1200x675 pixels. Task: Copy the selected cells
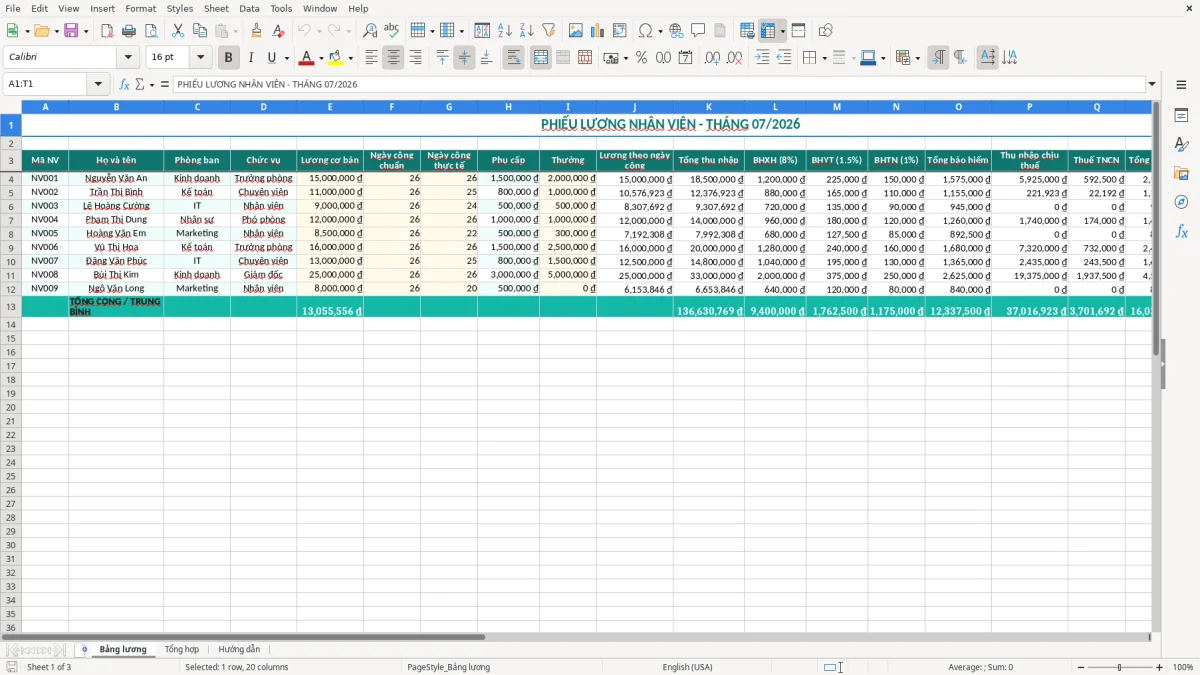(x=200, y=31)
